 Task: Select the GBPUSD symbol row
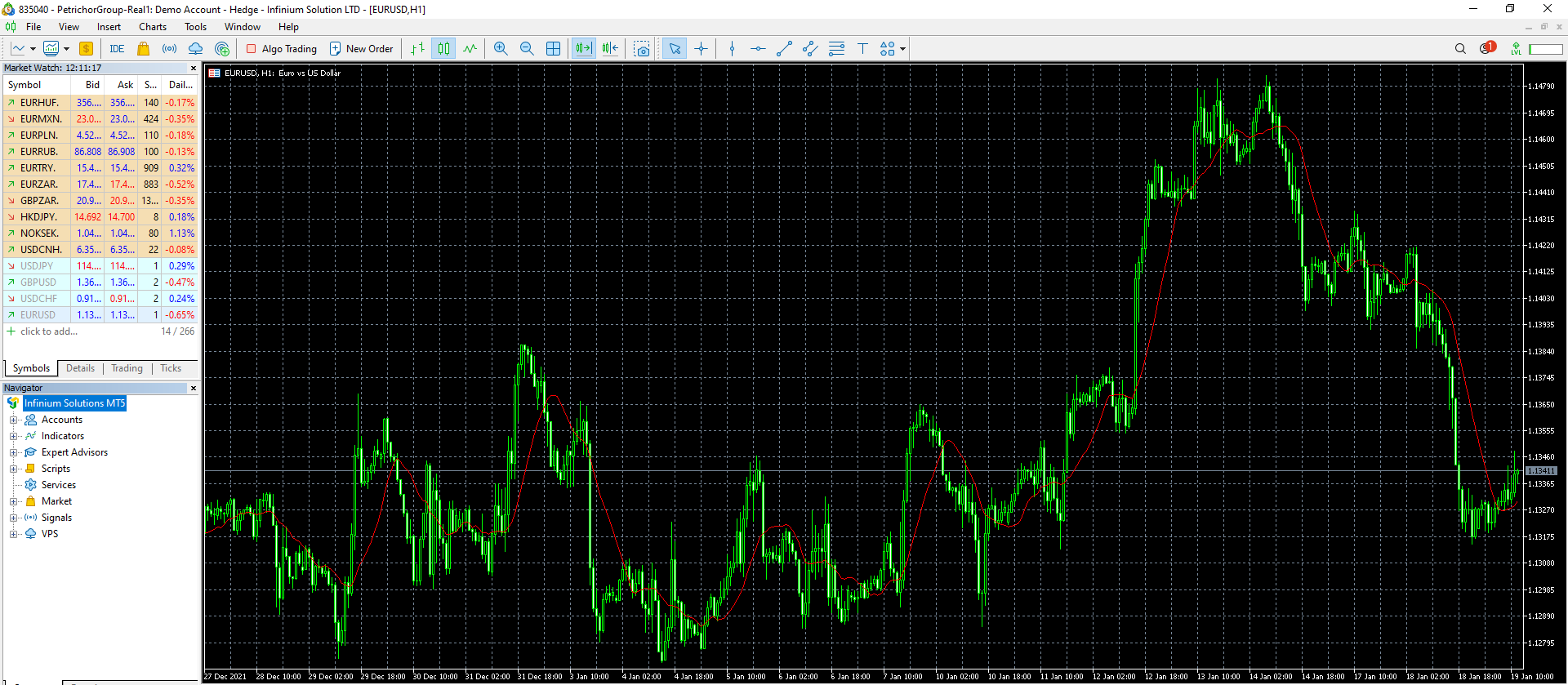[x=100, y=282]
